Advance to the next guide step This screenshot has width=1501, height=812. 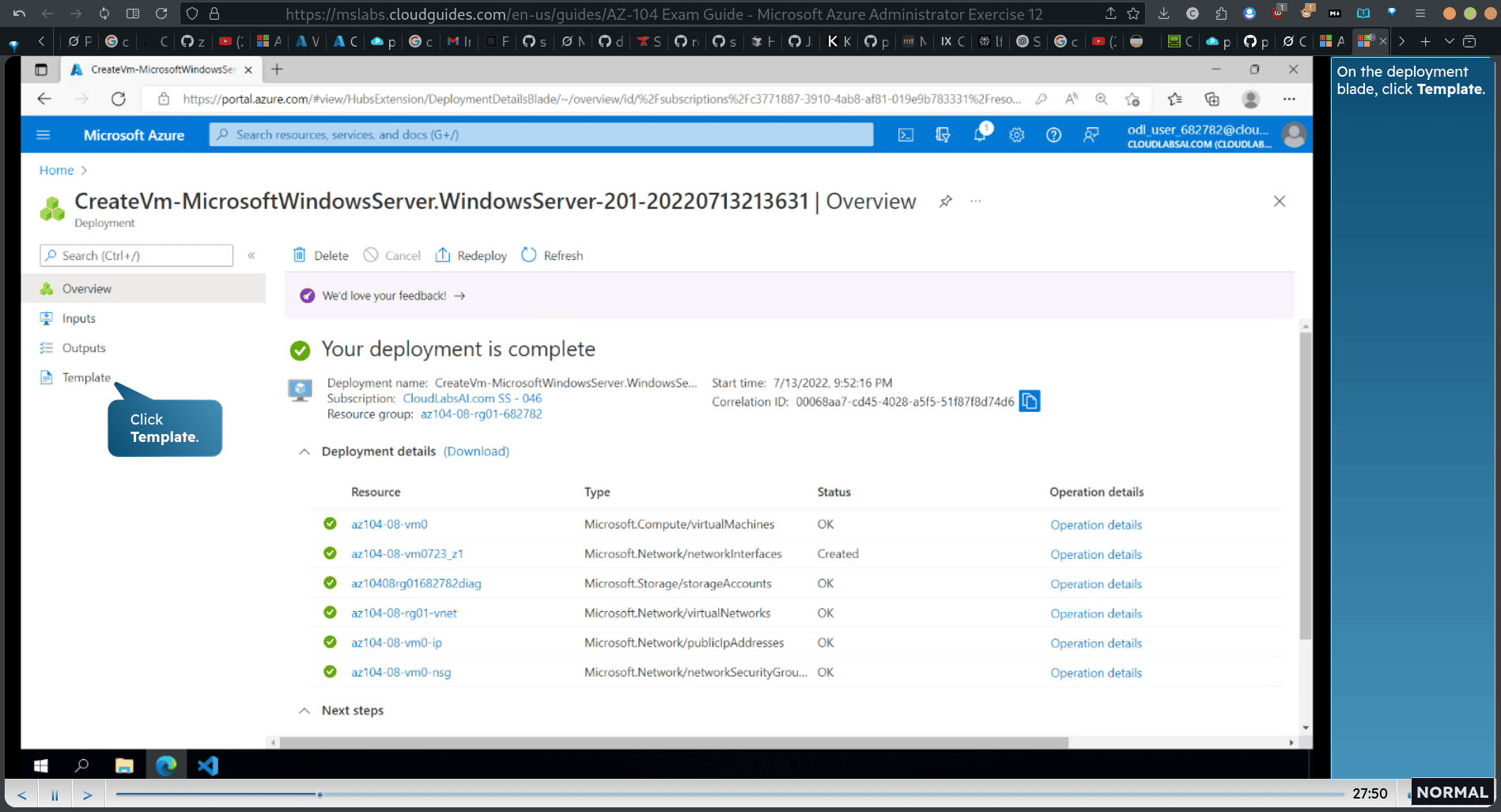point(88,795)
